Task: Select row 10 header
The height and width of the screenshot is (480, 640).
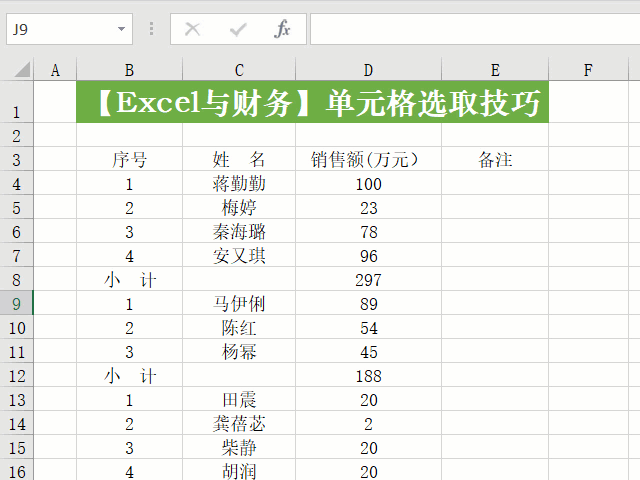Action: 17,327
